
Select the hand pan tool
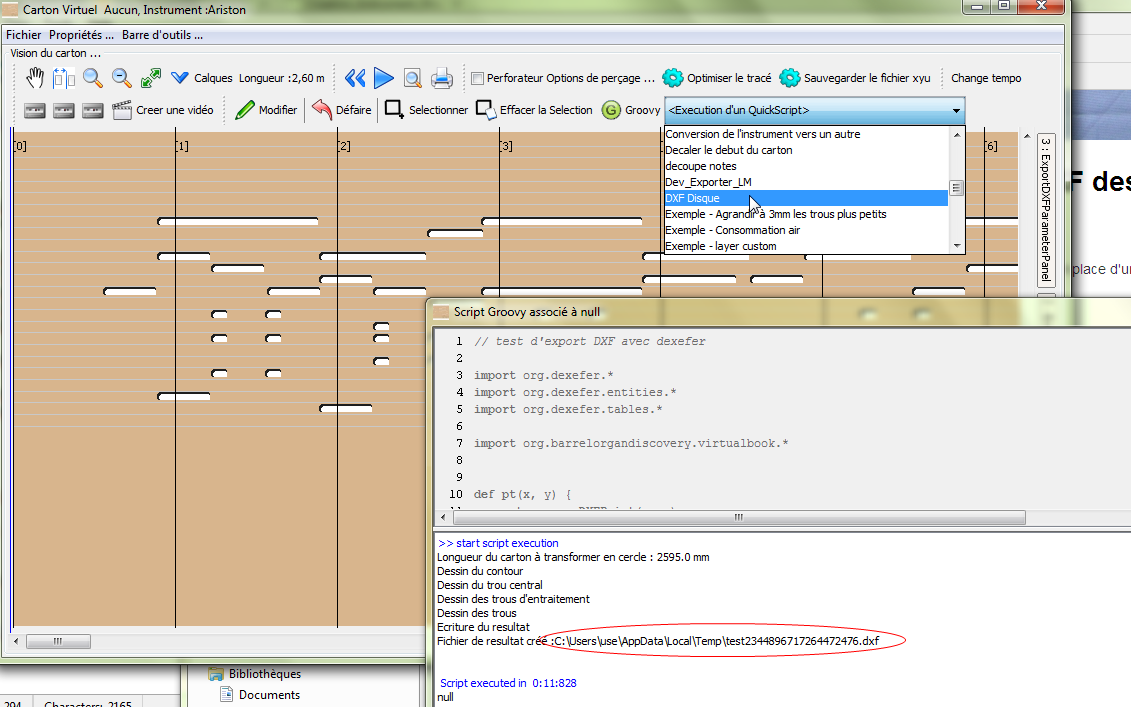click(36, 78)
